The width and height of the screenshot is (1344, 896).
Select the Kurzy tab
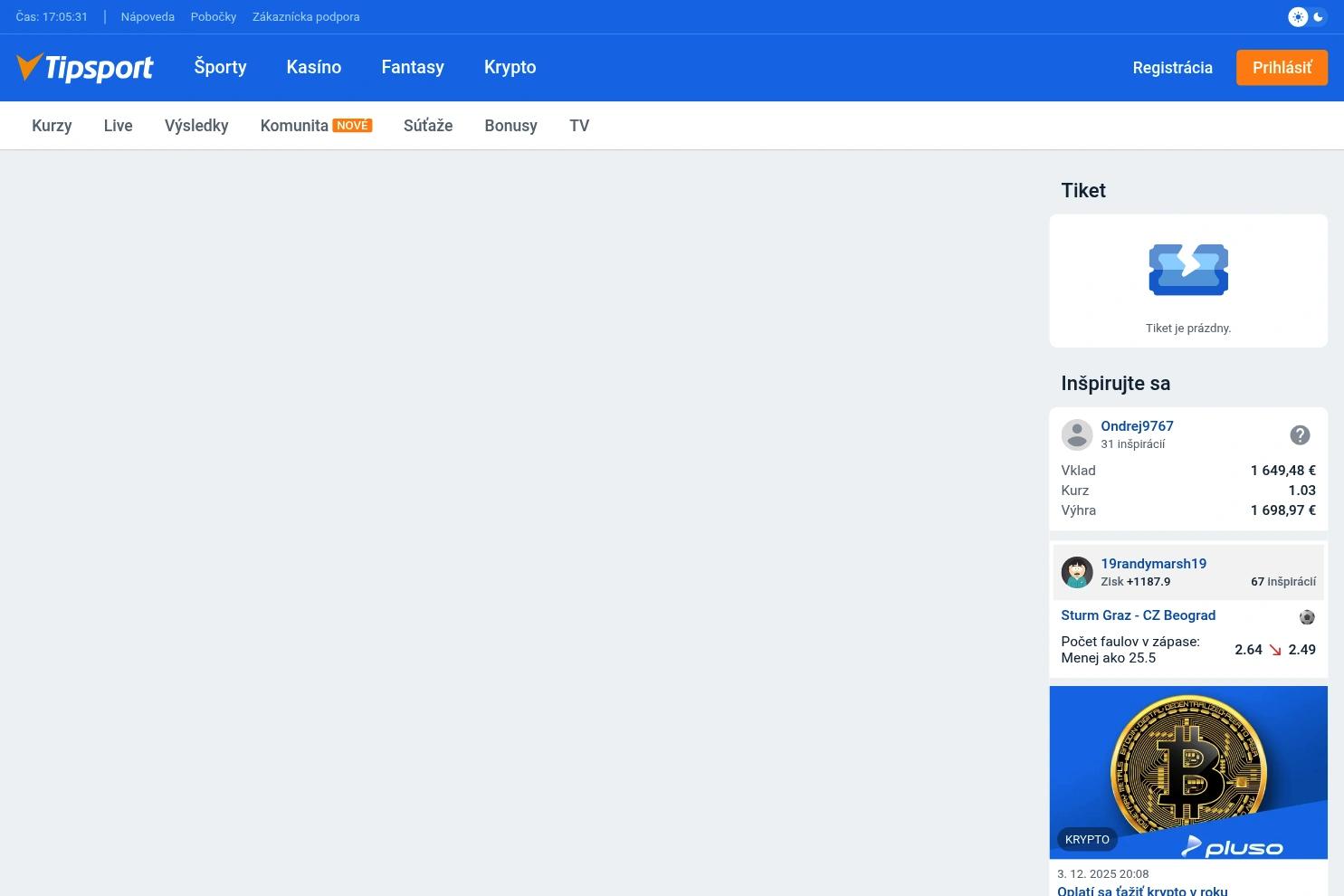[x=52, y=125]
